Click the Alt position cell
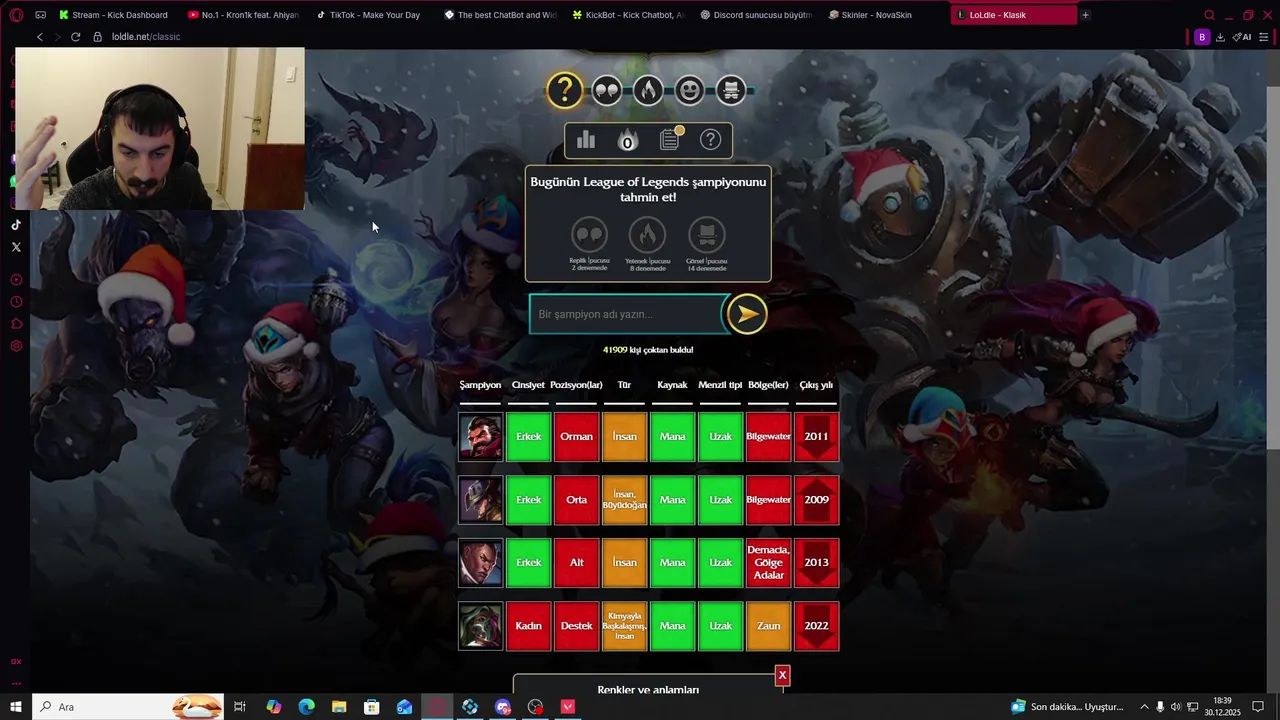1280x720 pixels. [576, 562]
